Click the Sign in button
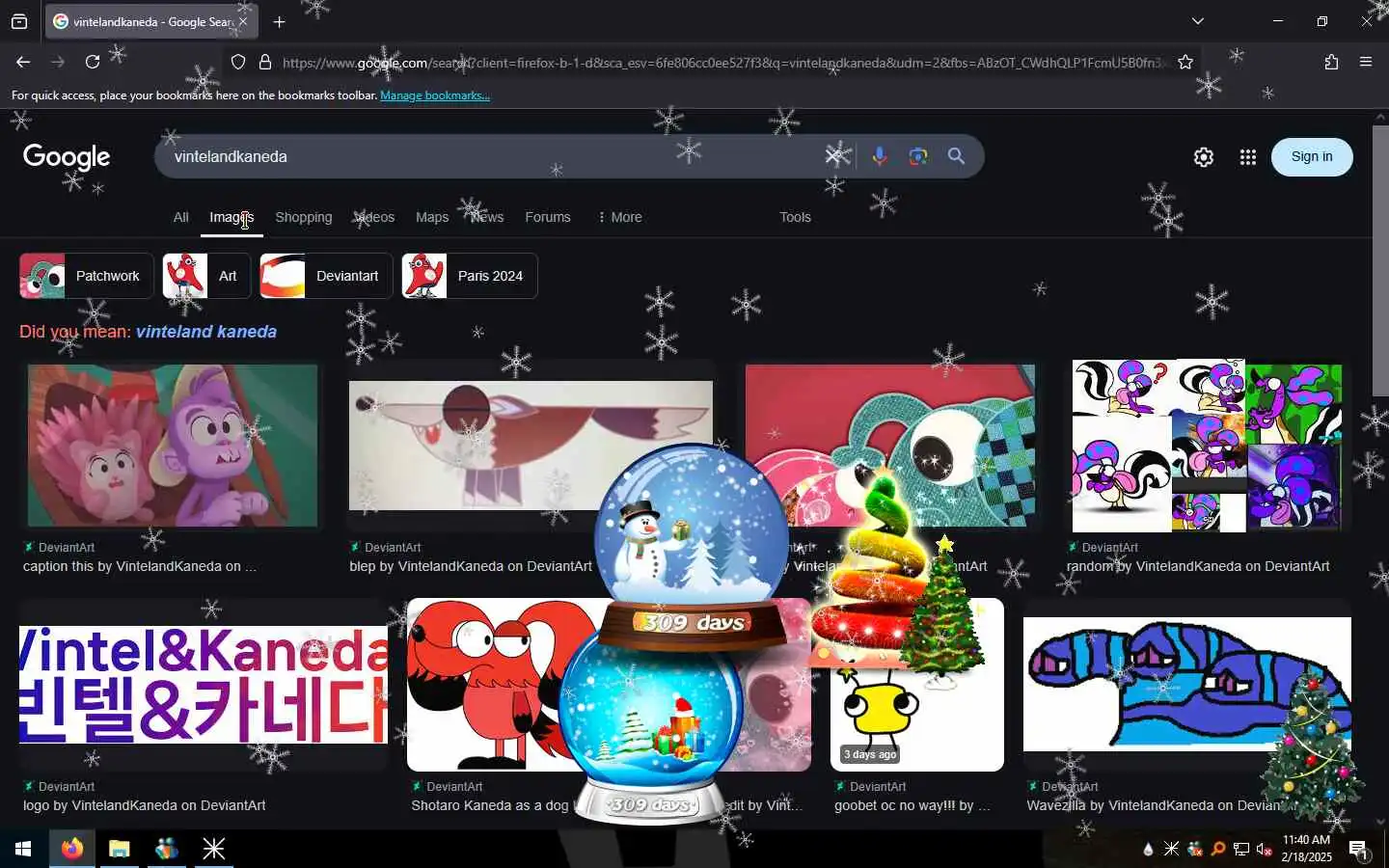 click(1312, 156)
